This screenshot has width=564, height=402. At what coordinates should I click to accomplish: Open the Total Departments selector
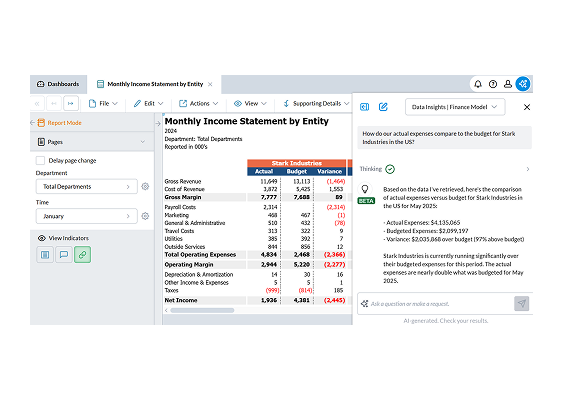[87, 187]
